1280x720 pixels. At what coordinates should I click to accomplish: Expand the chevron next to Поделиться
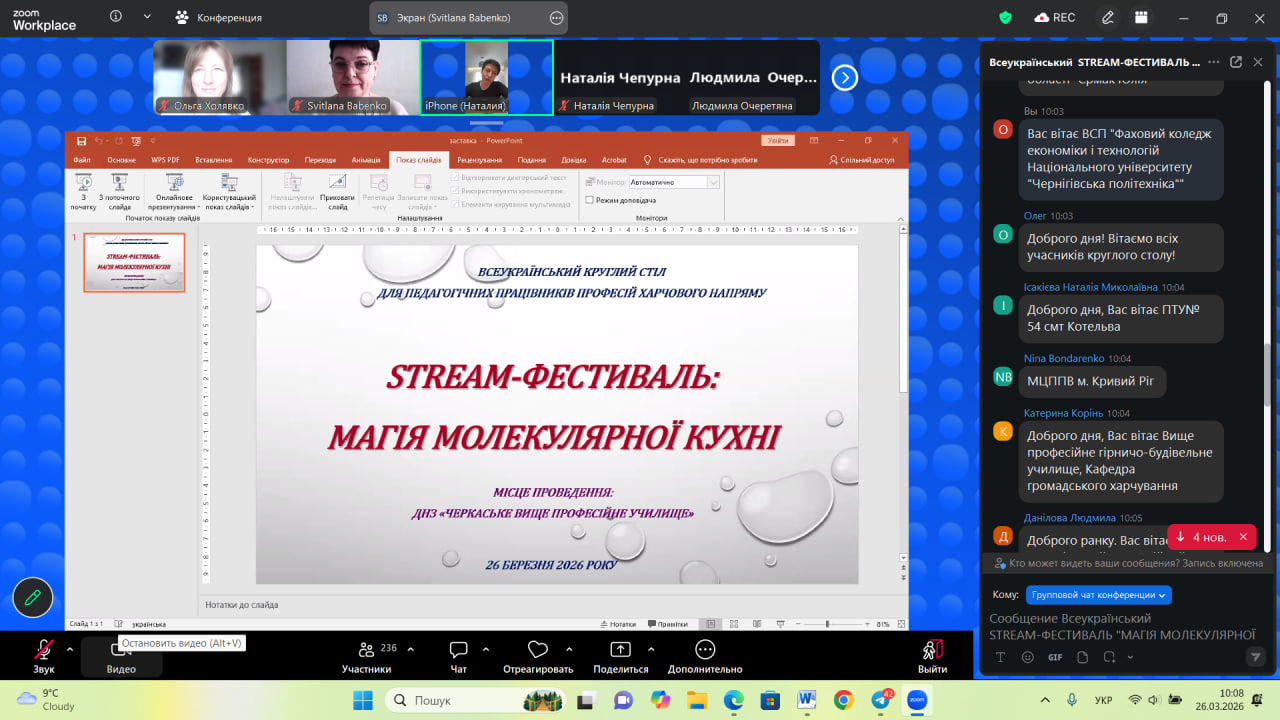tap(651, 649)
